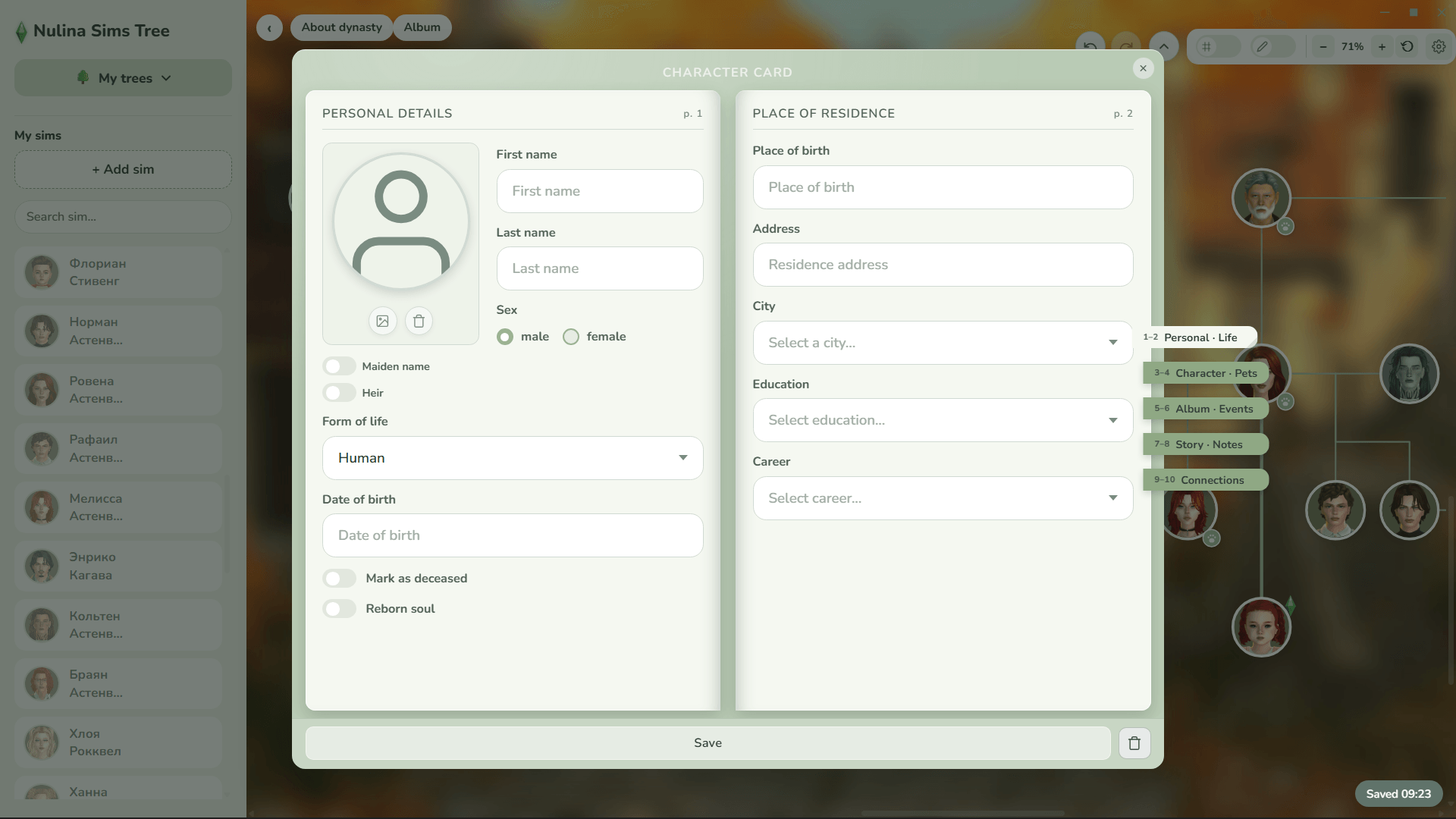Open the Album button in header

422,28
